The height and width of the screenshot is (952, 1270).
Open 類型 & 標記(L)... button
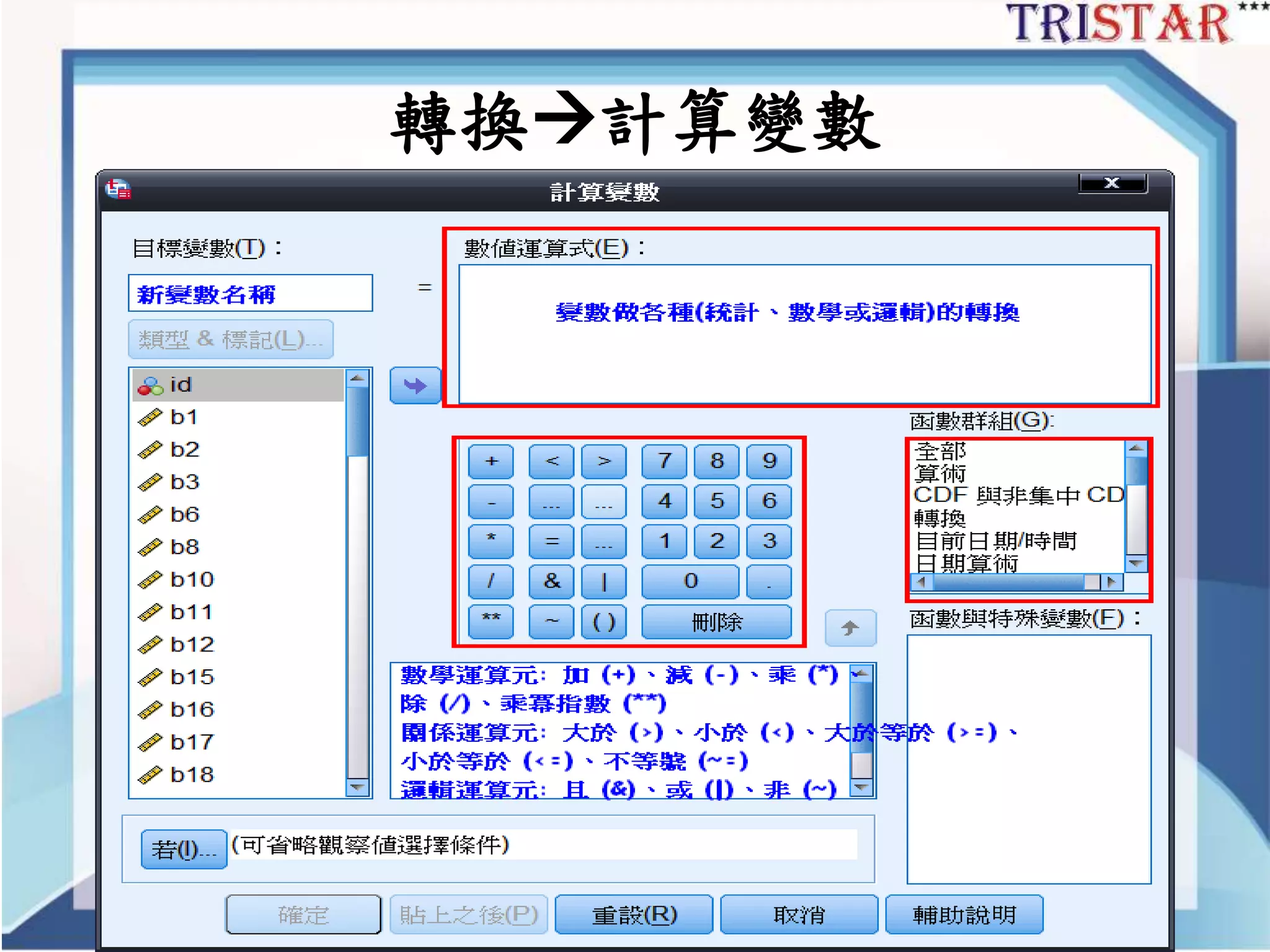231,339
